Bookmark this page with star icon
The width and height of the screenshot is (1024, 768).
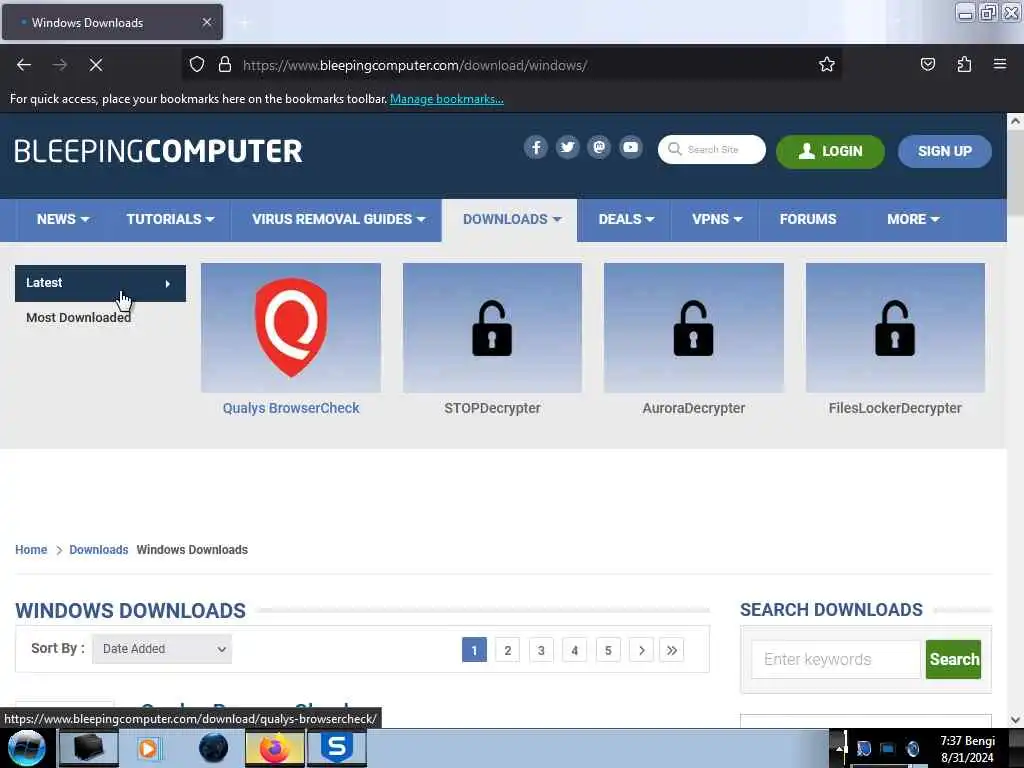pyautogui.click(x=827, y=65)
